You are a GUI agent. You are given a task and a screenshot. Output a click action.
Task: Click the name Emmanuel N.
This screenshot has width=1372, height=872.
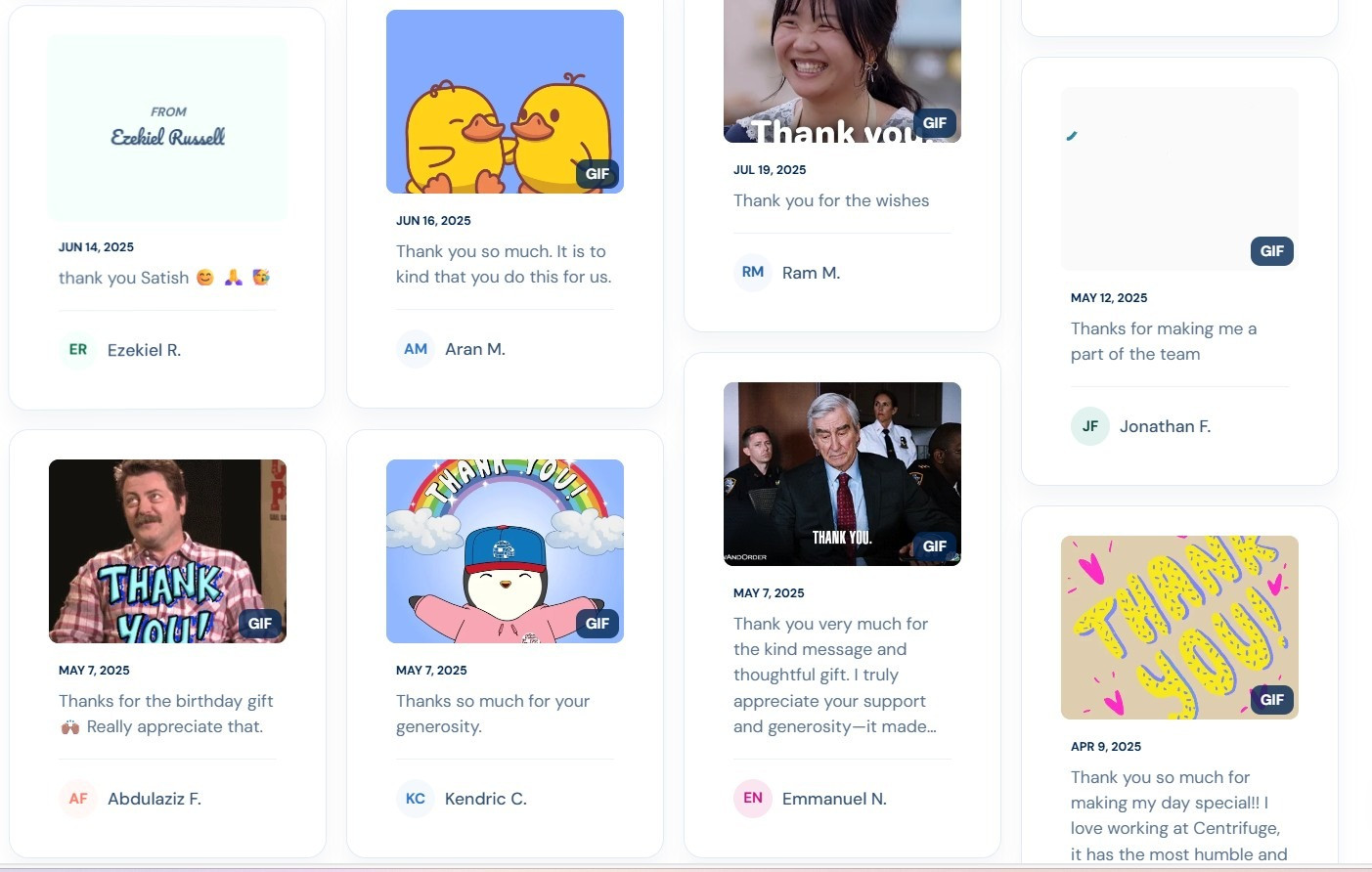834,799
